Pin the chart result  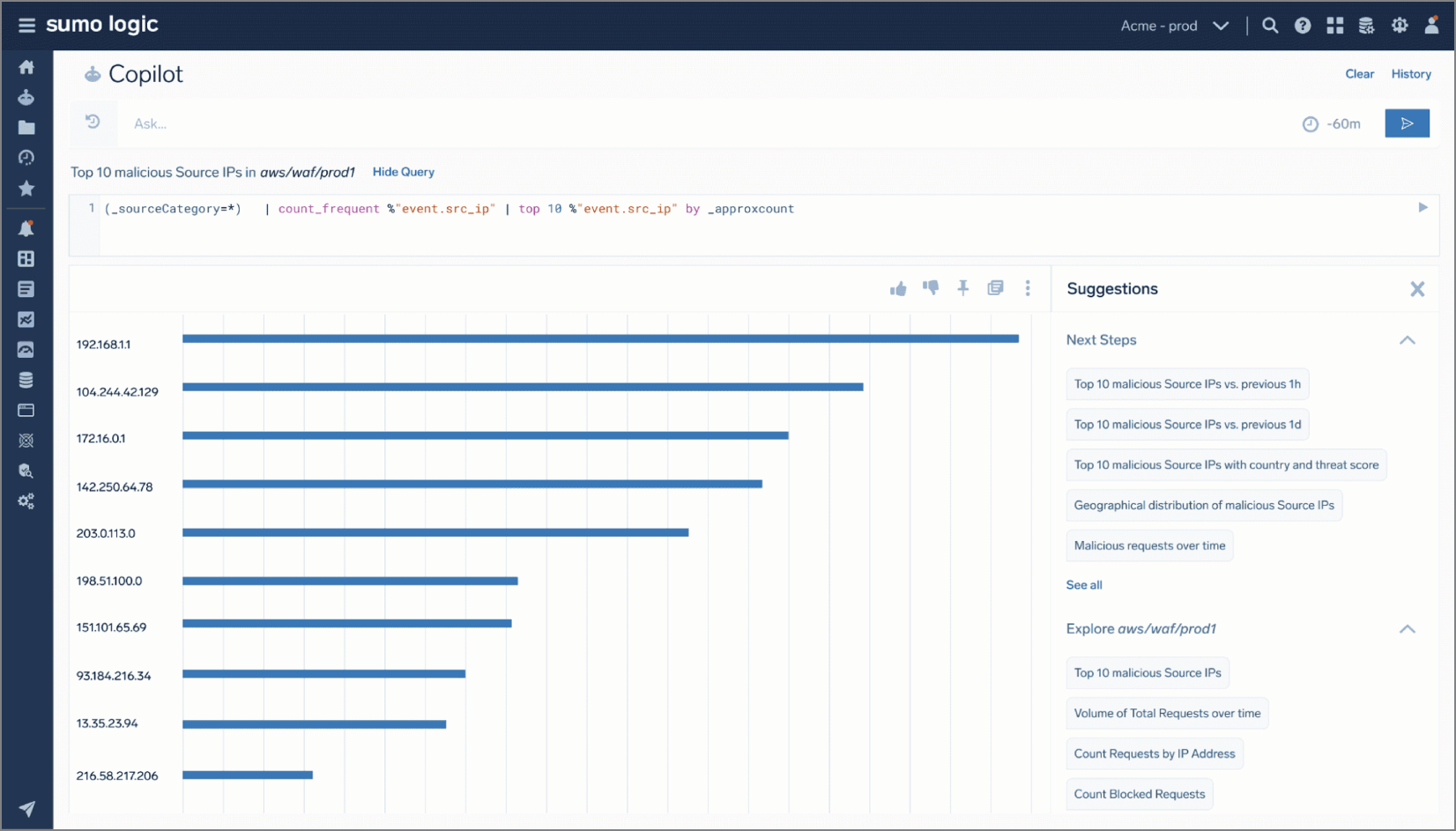pos(962,288)
